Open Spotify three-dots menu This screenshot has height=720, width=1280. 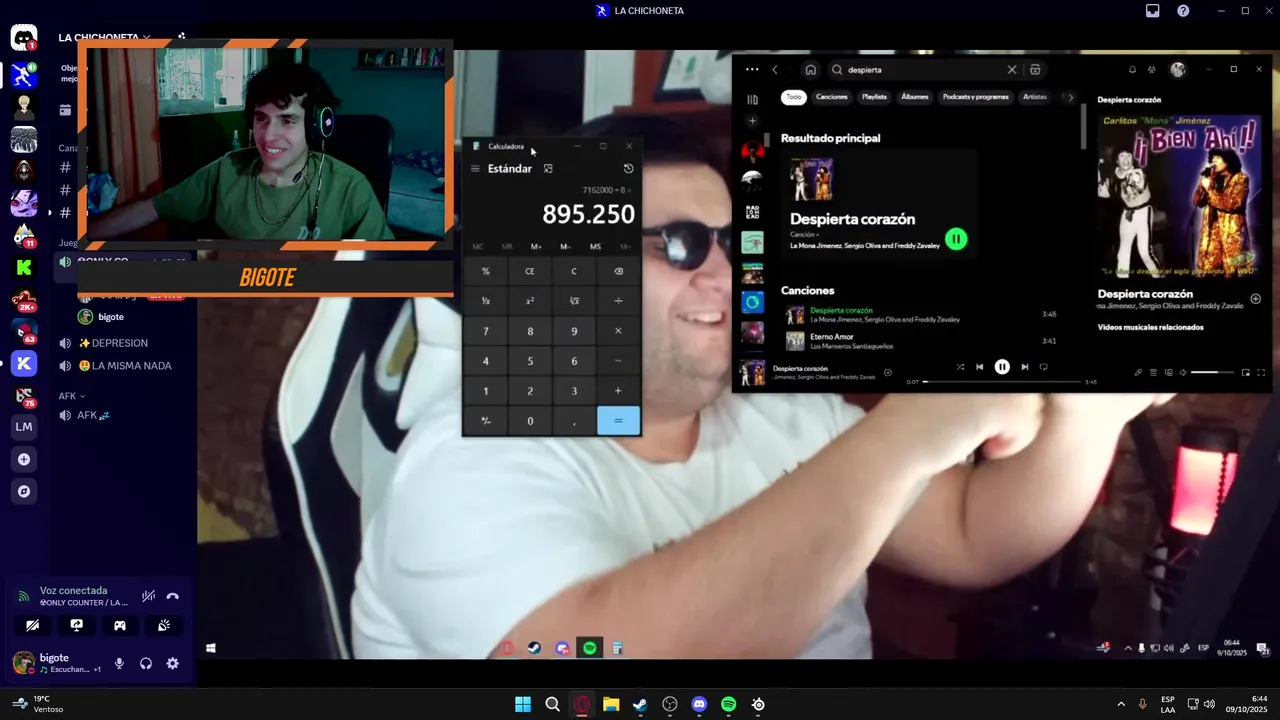752,70
